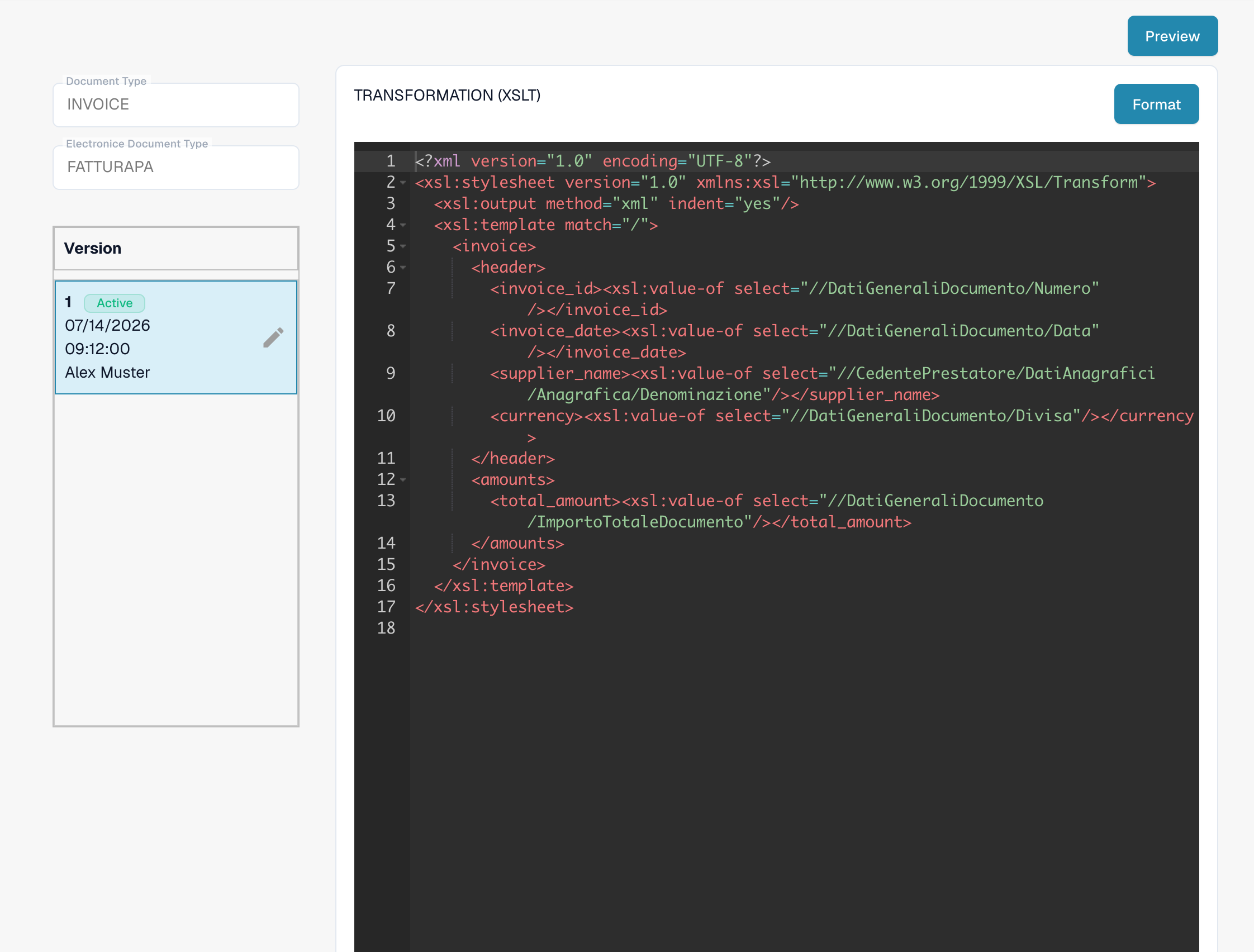The image size is (1254, 952).
Task: Click the closing </header> tag line
Action: pos(512,459)
